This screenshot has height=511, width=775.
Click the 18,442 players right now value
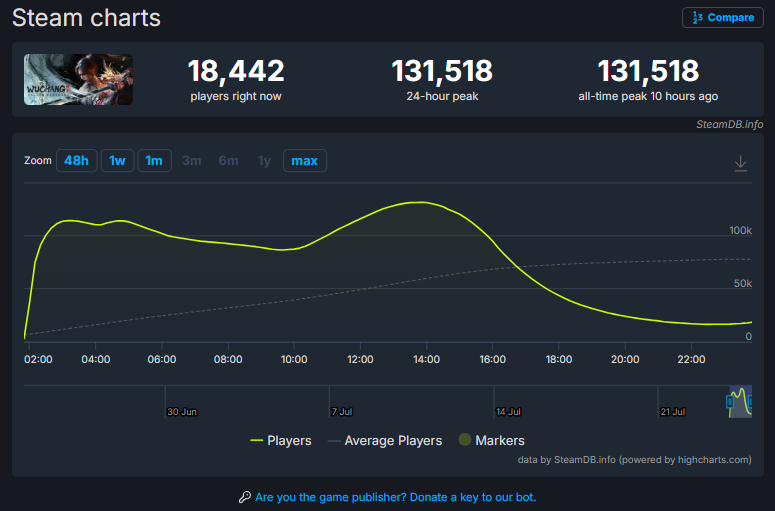[236, 71]
